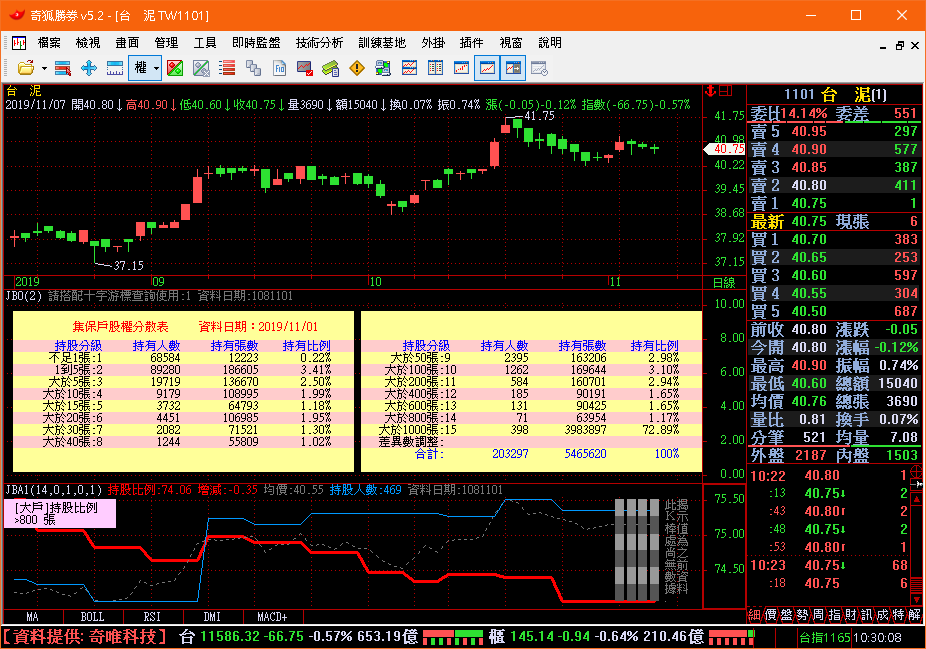
Task: Switch to the MACD+ indicator tab
Action: [272, 617]
